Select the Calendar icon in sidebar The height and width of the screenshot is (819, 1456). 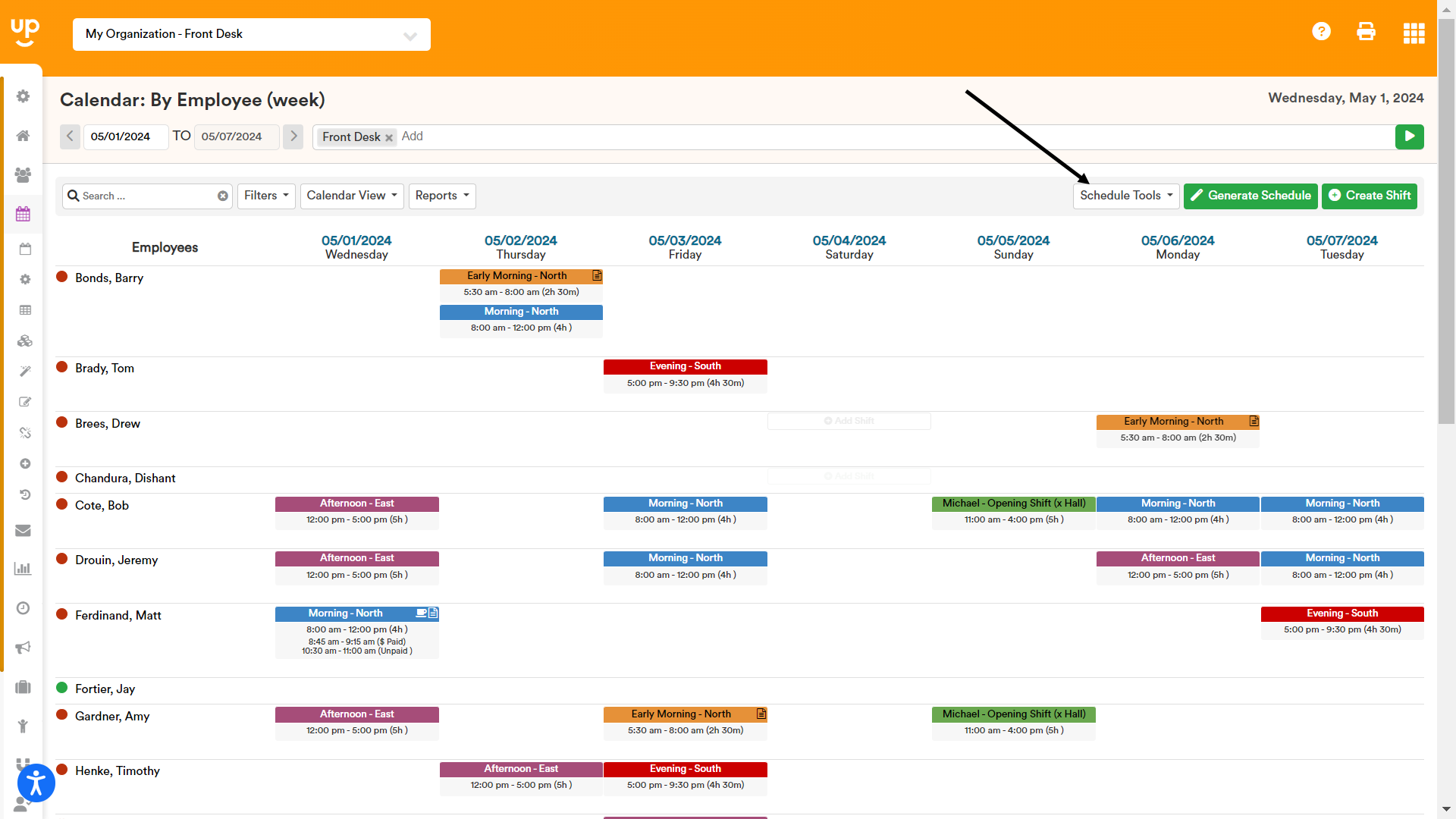(22, 214)
